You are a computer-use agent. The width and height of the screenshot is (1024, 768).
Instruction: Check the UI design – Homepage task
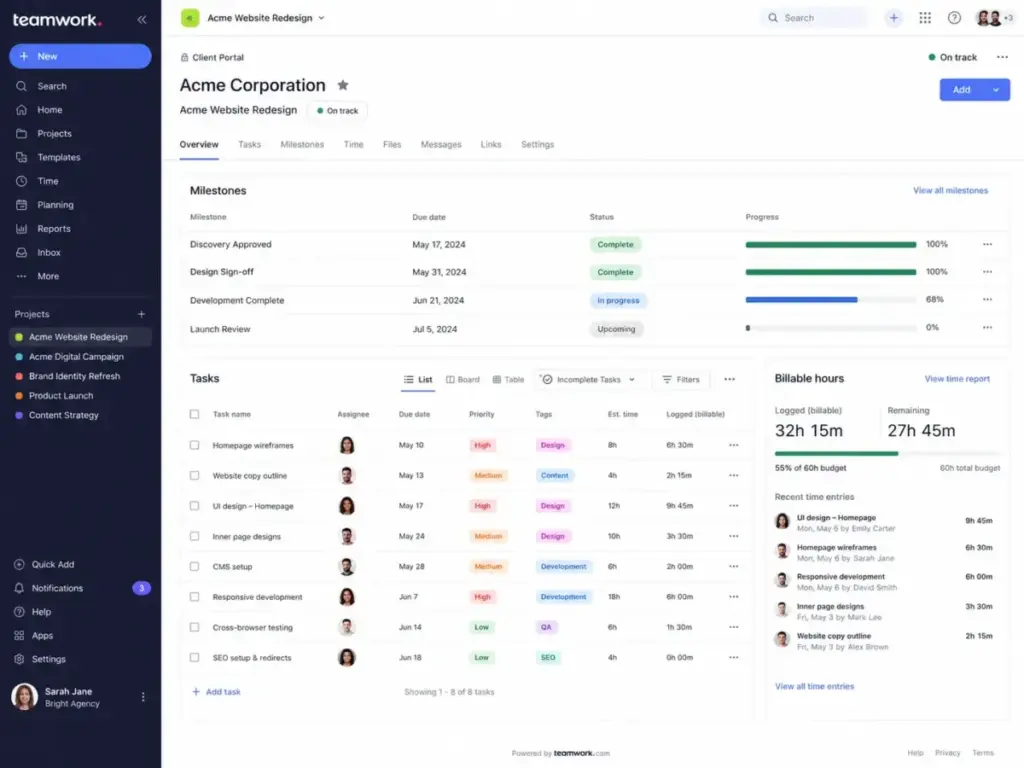tap(195, 506)
